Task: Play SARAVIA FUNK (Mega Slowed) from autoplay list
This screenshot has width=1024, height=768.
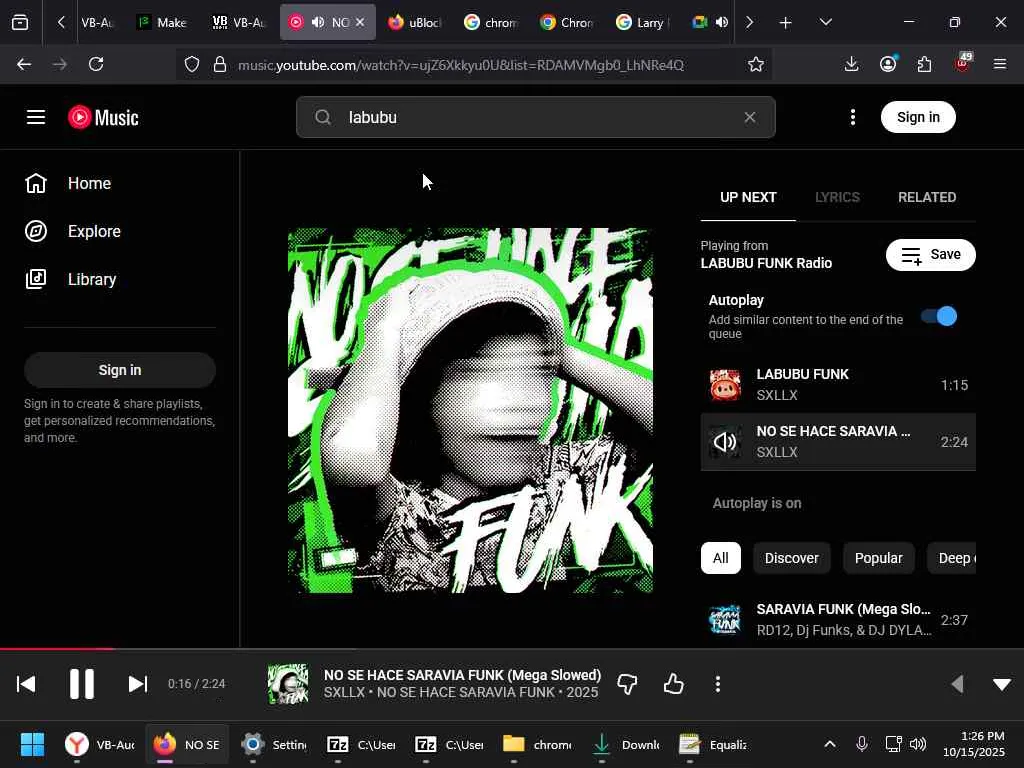Action: [x=838, y=620]
